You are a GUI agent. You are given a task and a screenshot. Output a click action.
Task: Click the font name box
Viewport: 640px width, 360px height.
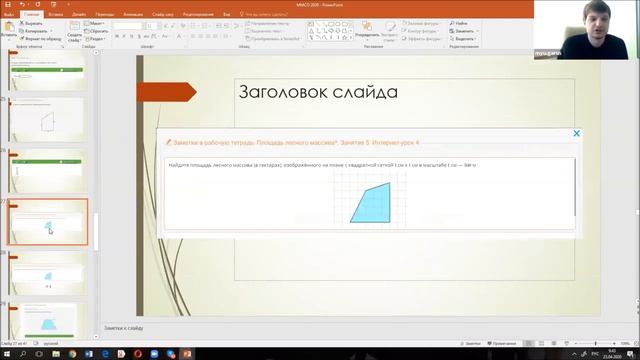tap(127, 26)
